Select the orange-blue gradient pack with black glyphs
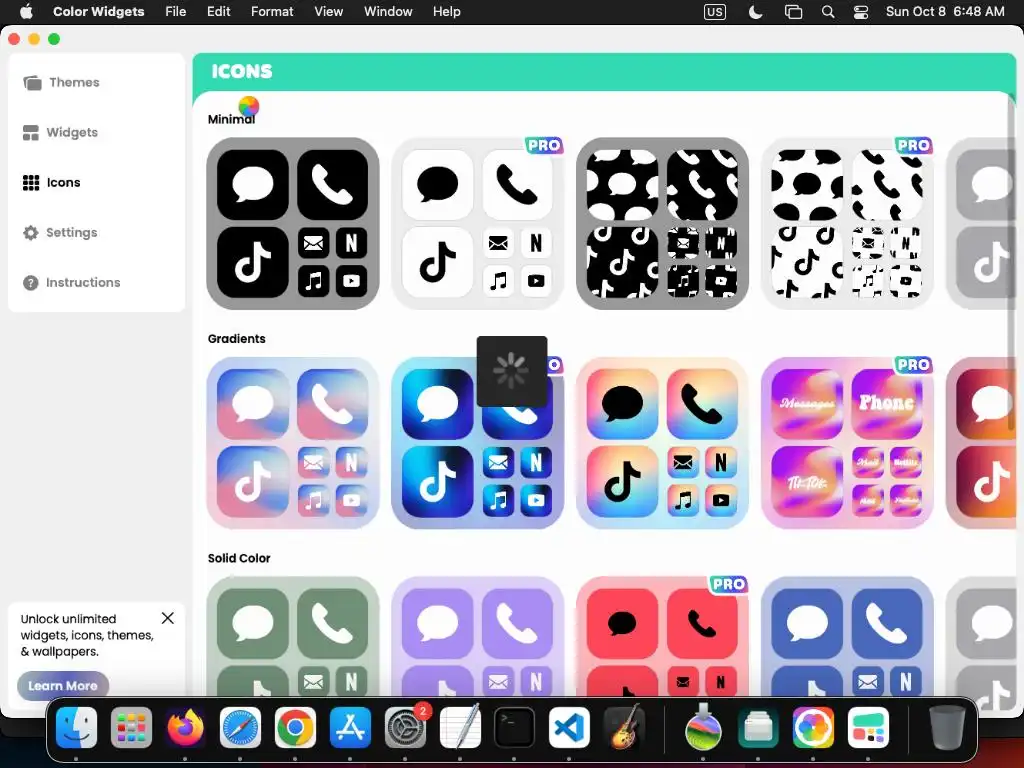This screenshot has width=1024, height=768. [x=662, y=443]
